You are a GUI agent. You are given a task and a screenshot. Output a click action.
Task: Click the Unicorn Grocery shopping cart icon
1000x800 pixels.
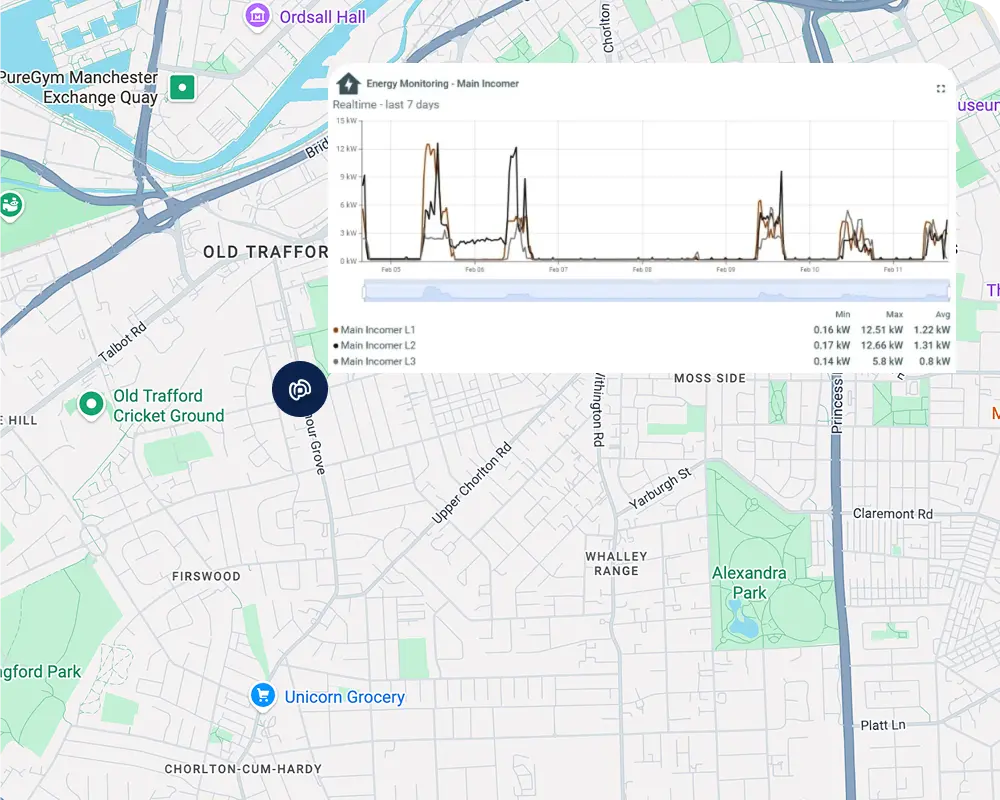(x=263, y=696)
